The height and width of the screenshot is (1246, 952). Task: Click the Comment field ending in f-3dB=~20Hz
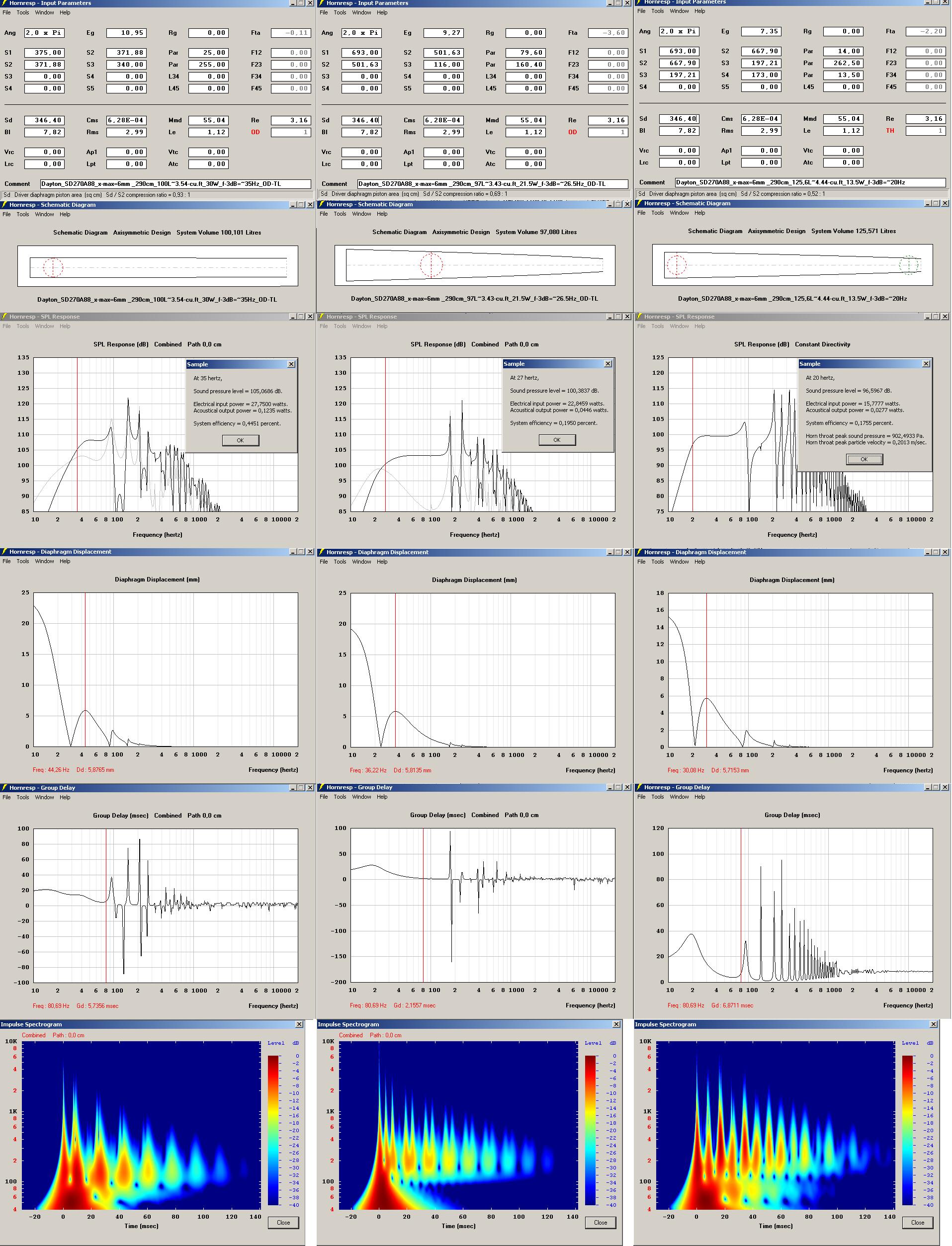click(x=810, y=182)
